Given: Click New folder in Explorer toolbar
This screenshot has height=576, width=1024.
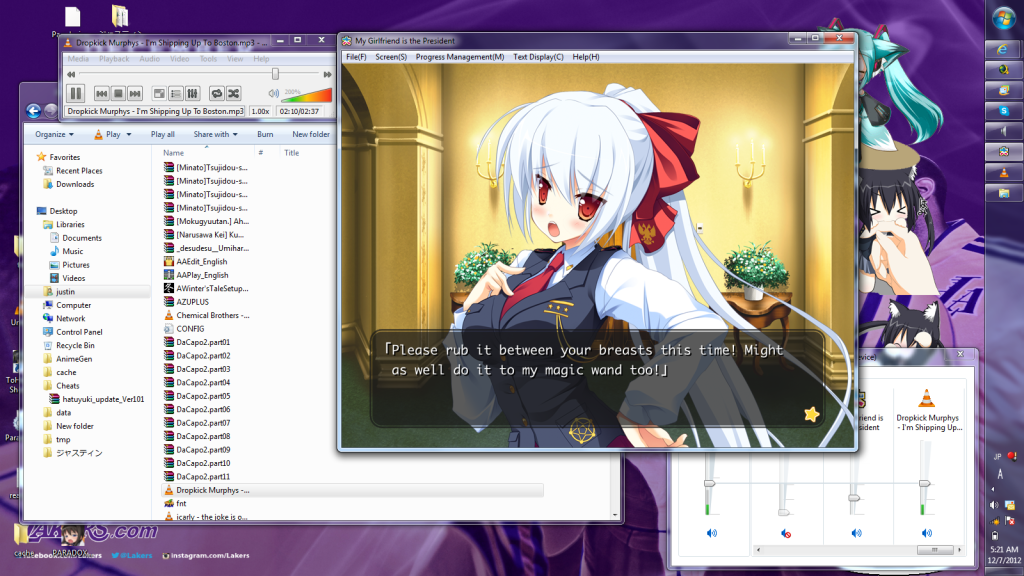Looking at the screenshot, I should click(311, 134).
